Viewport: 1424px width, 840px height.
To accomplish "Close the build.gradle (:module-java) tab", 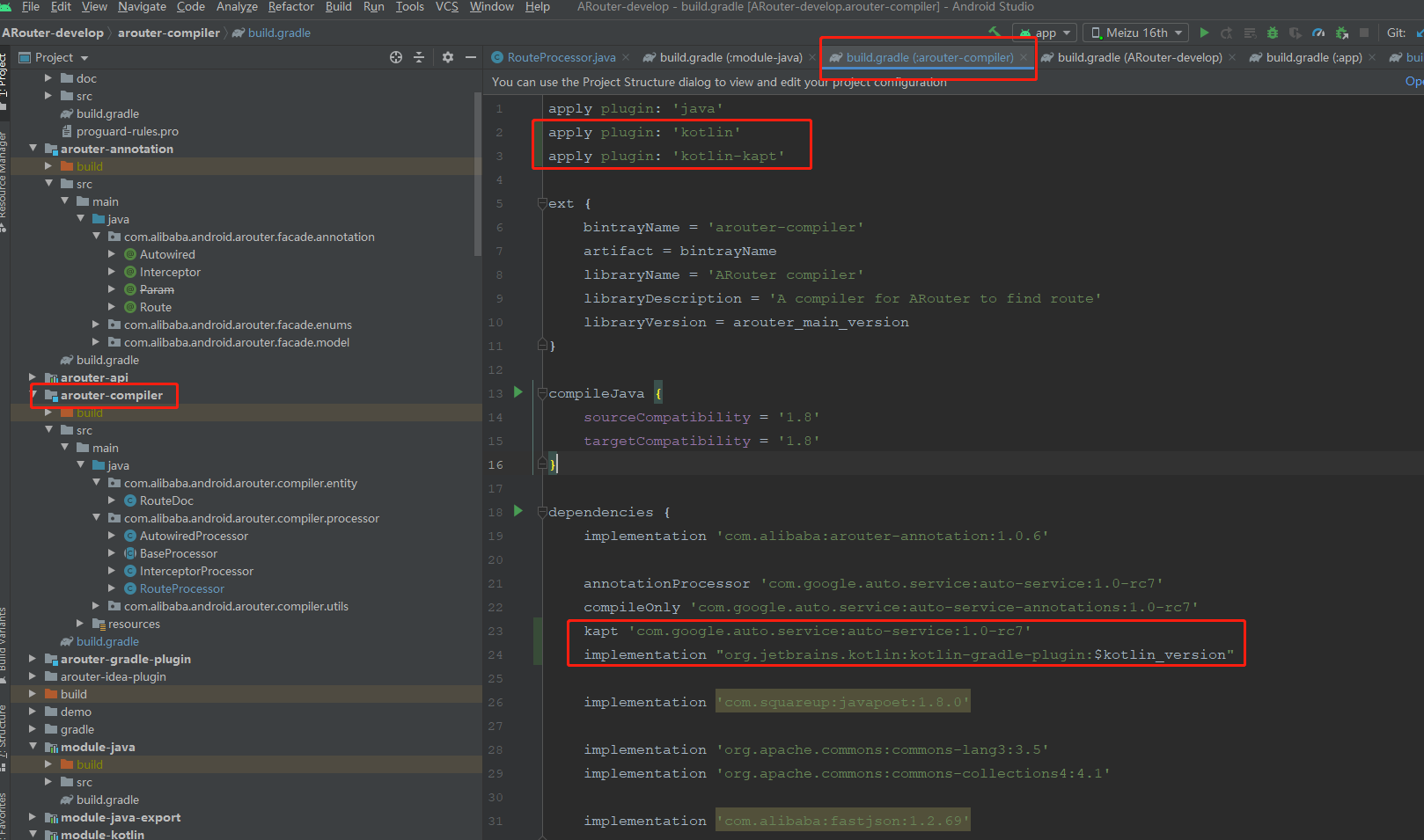I will (x=812, y=57).
